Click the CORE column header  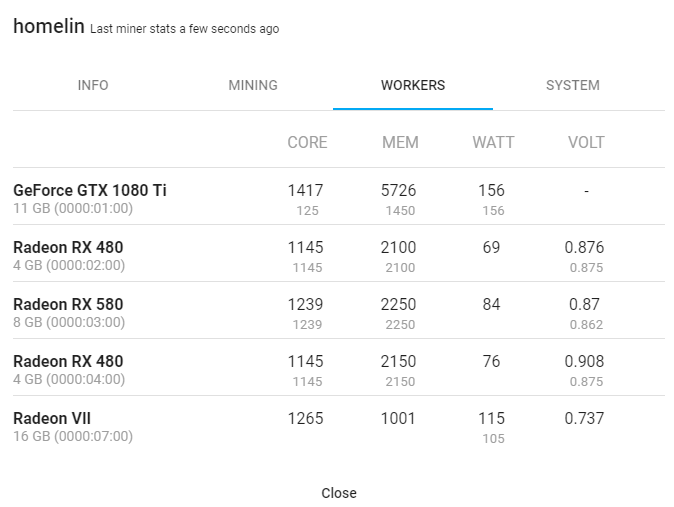pyautogui.click(x=307, y=142)
